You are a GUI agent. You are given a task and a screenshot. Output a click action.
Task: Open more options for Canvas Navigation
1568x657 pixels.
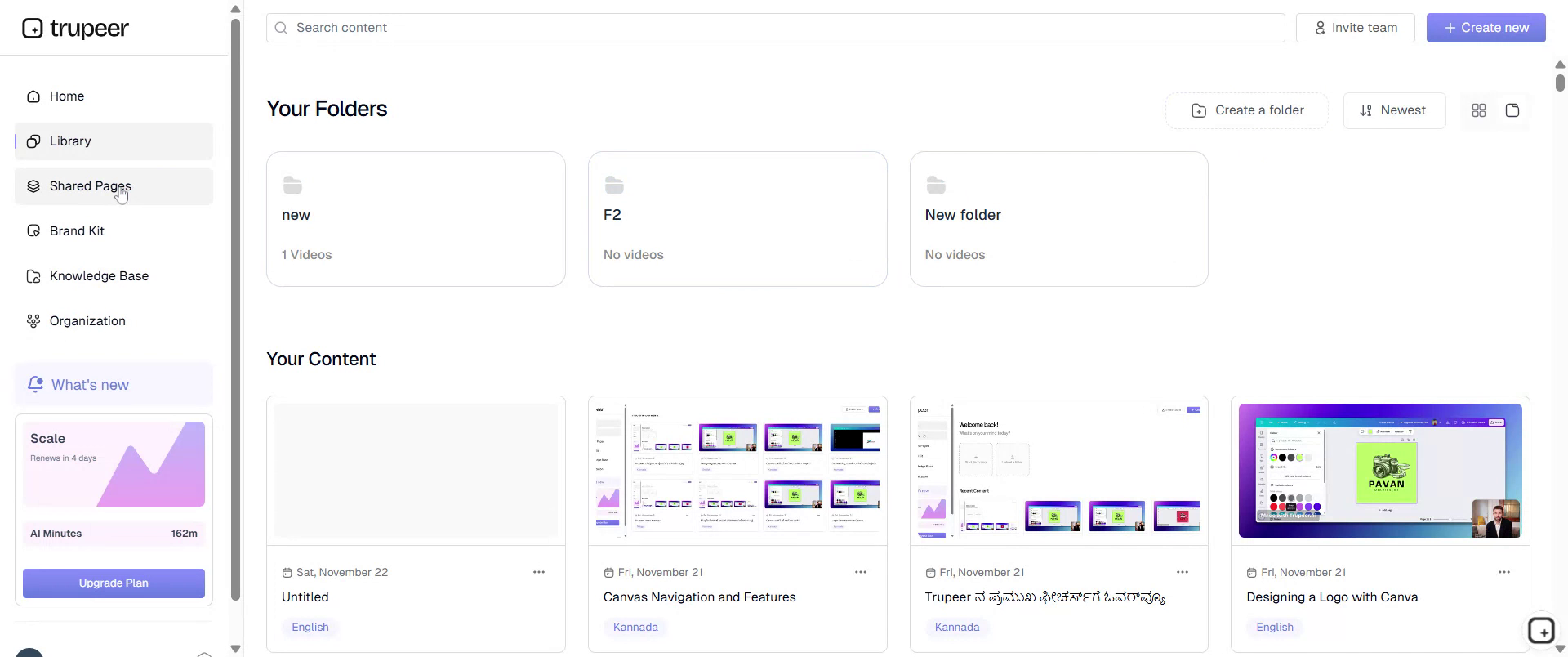pos(861,572)
